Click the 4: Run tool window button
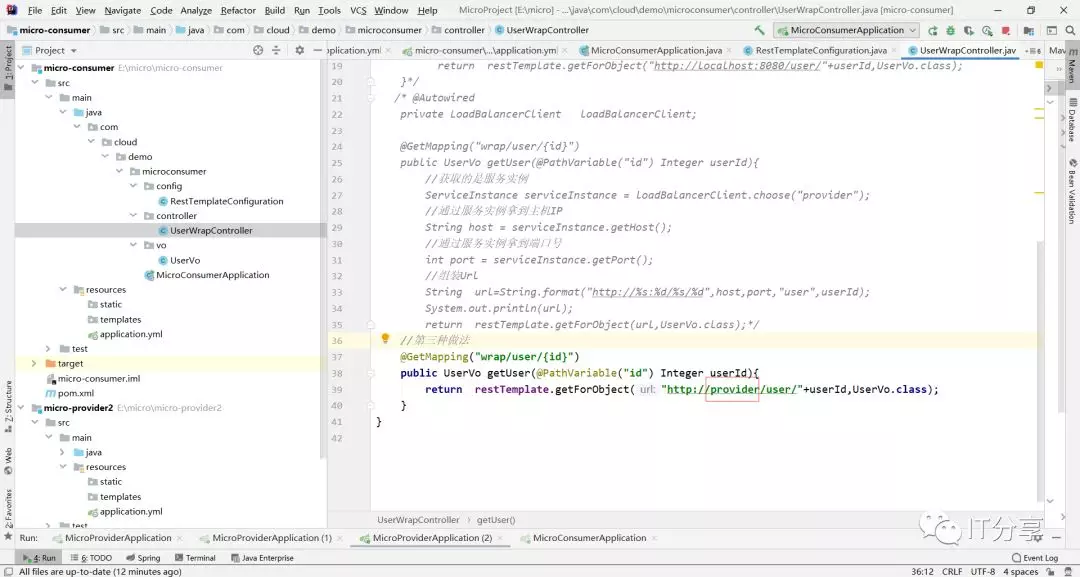 pos(39,558)
